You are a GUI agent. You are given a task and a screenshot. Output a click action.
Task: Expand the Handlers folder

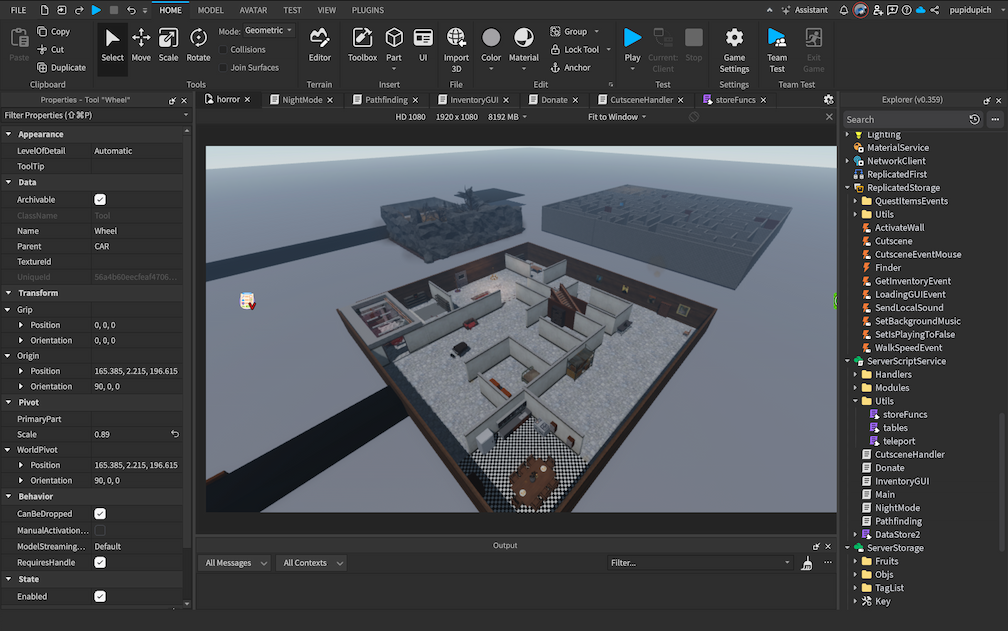pos(855,375)
